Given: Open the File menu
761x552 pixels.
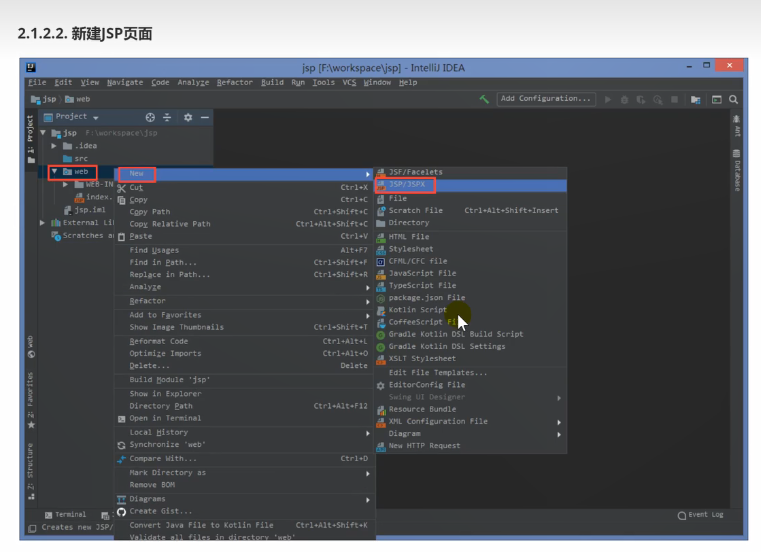Looking at the screenshot, I should pyautogui.click(x=37, y=83).
